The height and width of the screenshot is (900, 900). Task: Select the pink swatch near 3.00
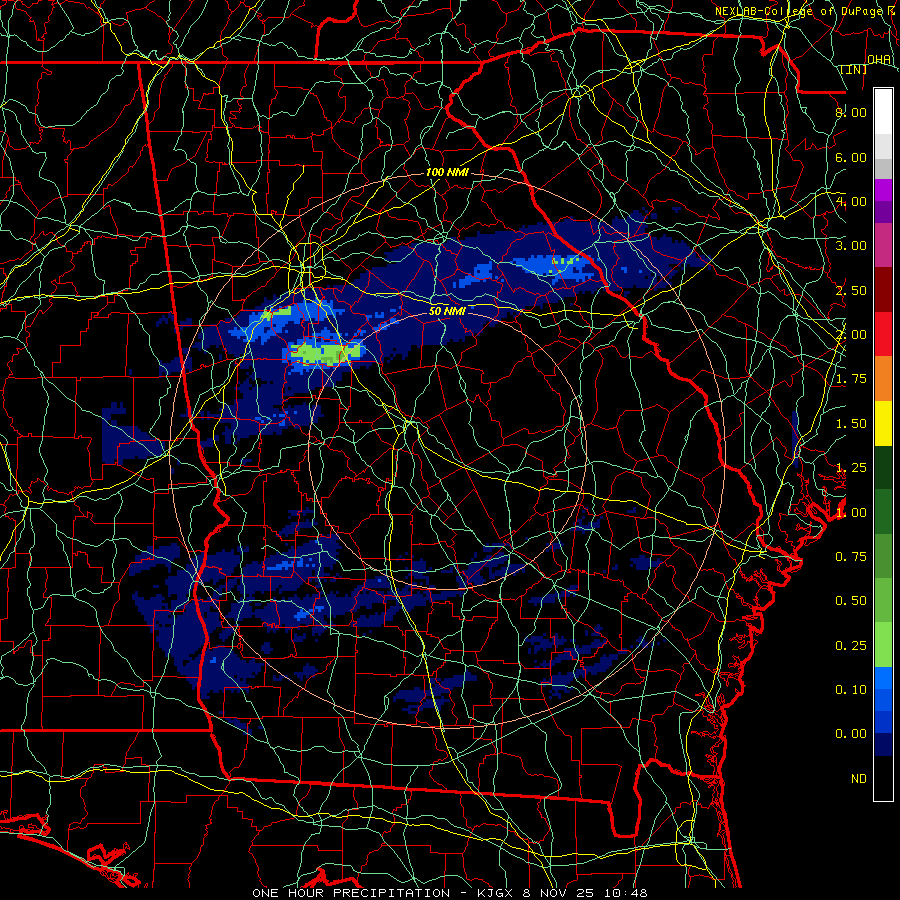[883, 245]
